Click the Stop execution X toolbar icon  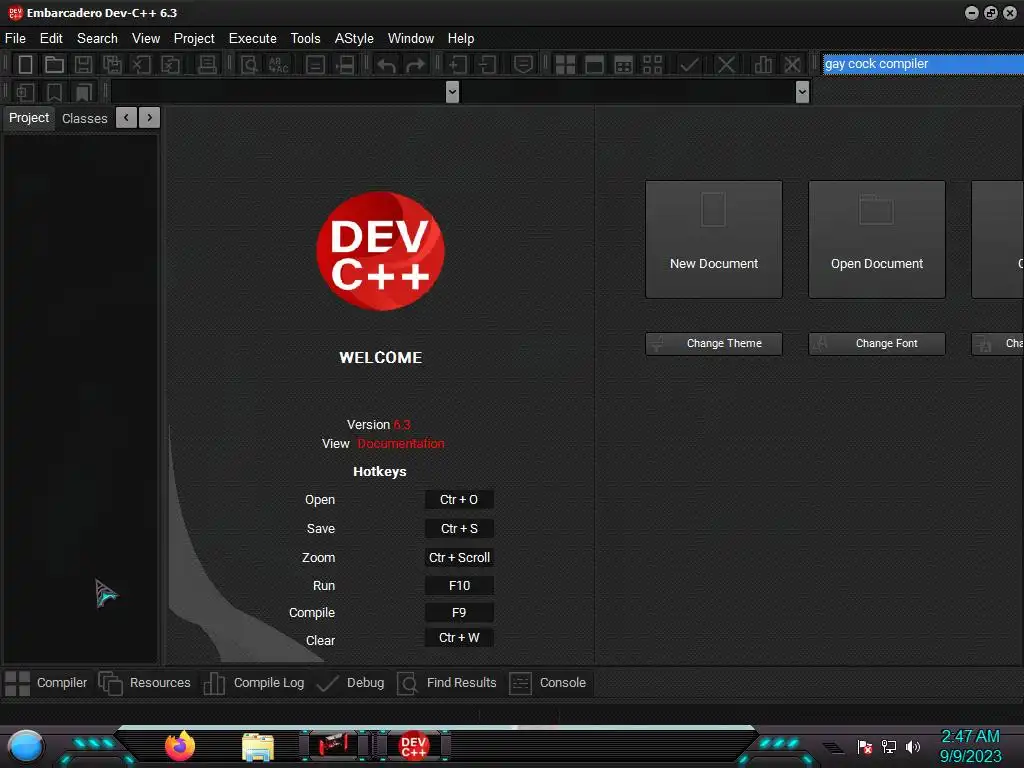click(x=726, y=64)
